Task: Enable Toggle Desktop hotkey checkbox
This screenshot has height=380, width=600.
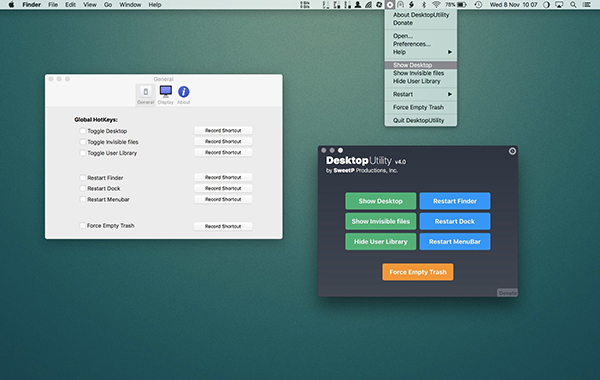Action: 83,131
